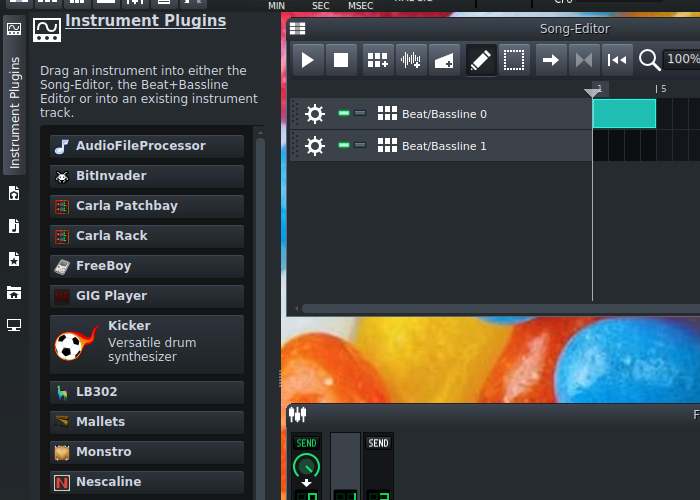Viewport: 700px width, 500px height.
Task: Click the playhead position marker
Action: click(592, 92)
